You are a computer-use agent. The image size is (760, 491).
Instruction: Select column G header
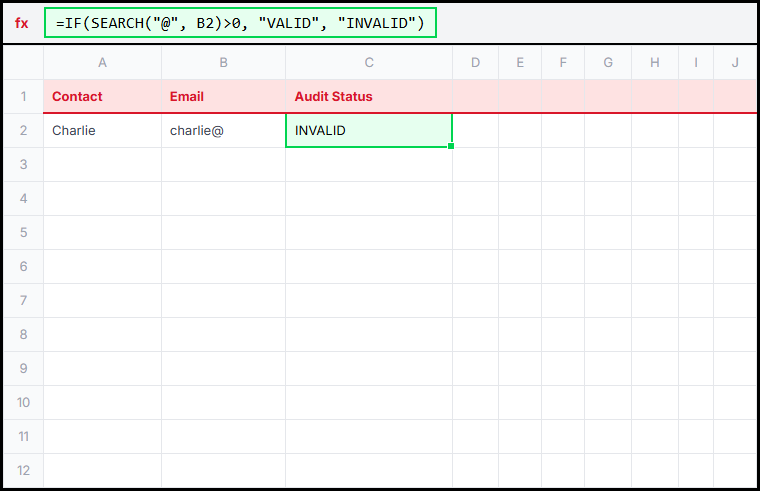coord(608,63)
